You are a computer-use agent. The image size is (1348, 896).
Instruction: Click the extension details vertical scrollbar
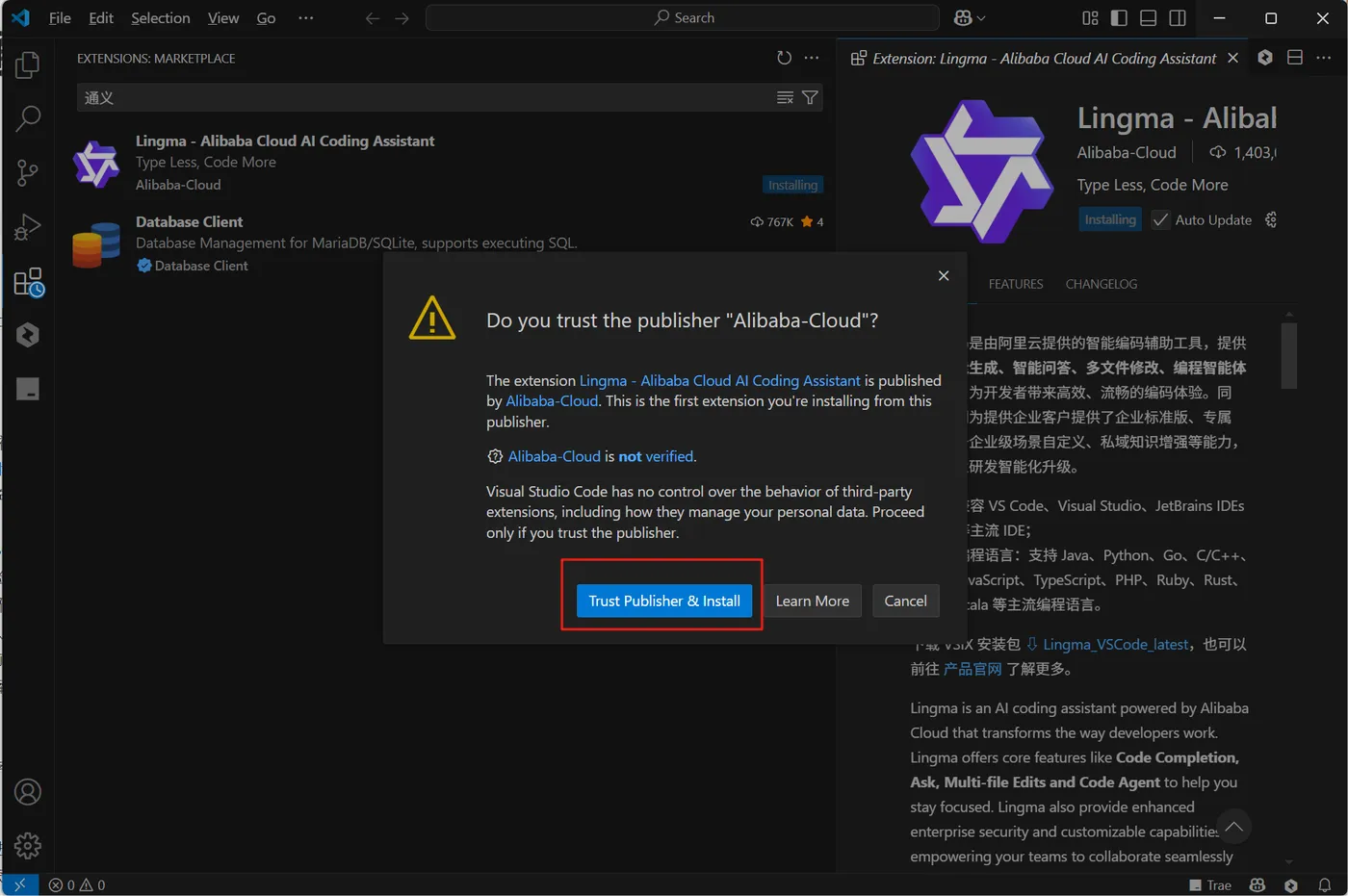point(1289,355)
